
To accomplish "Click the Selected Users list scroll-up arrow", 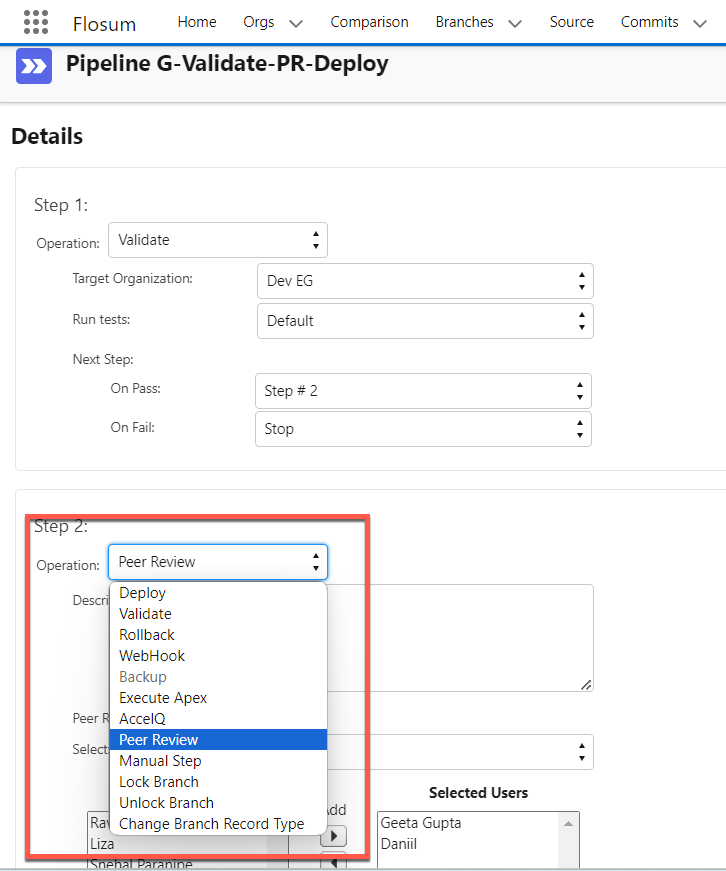I will (568, 822).
